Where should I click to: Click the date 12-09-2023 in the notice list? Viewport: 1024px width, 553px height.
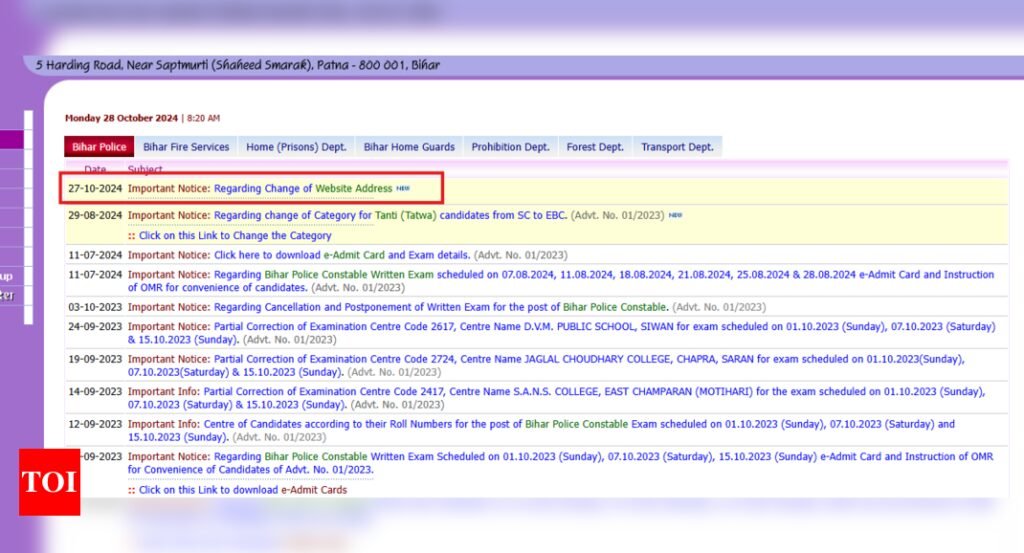click(95, 424)
